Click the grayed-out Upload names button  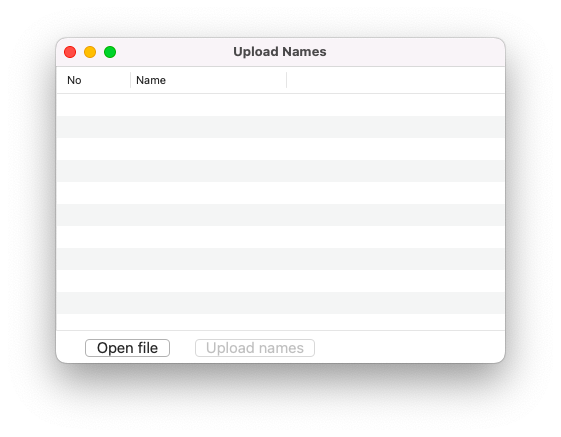255,348
